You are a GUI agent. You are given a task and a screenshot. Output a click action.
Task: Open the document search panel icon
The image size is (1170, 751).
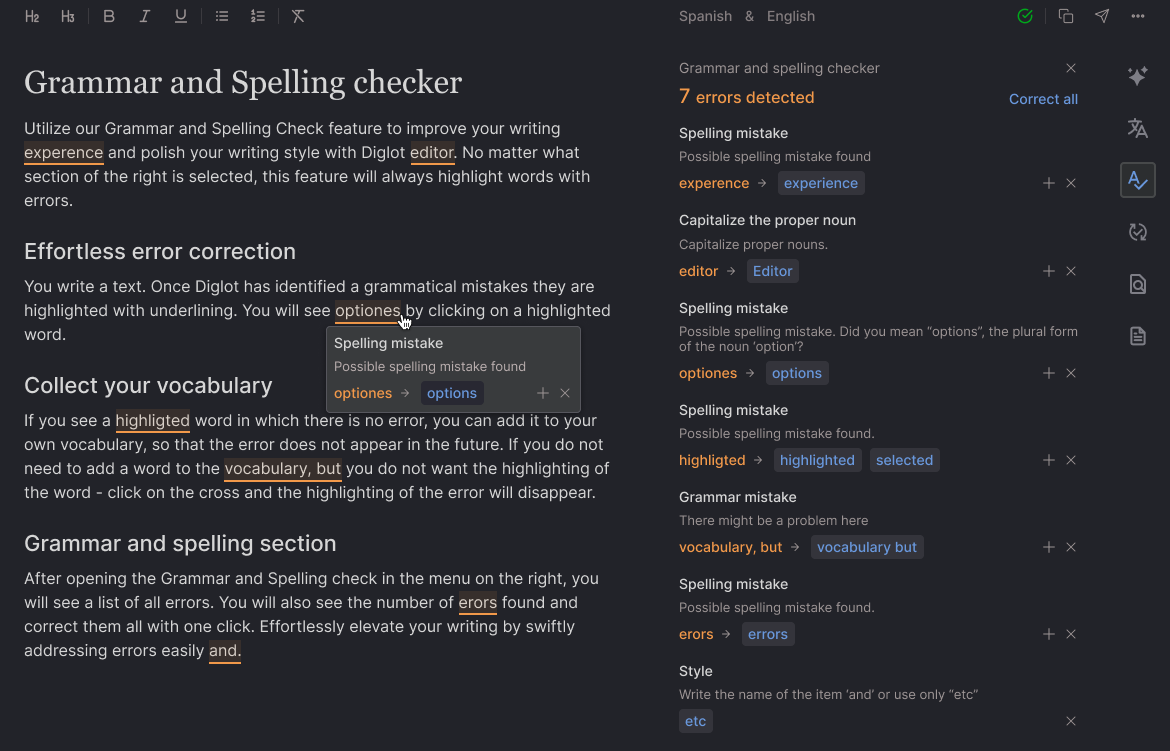tap(1138, 284)
